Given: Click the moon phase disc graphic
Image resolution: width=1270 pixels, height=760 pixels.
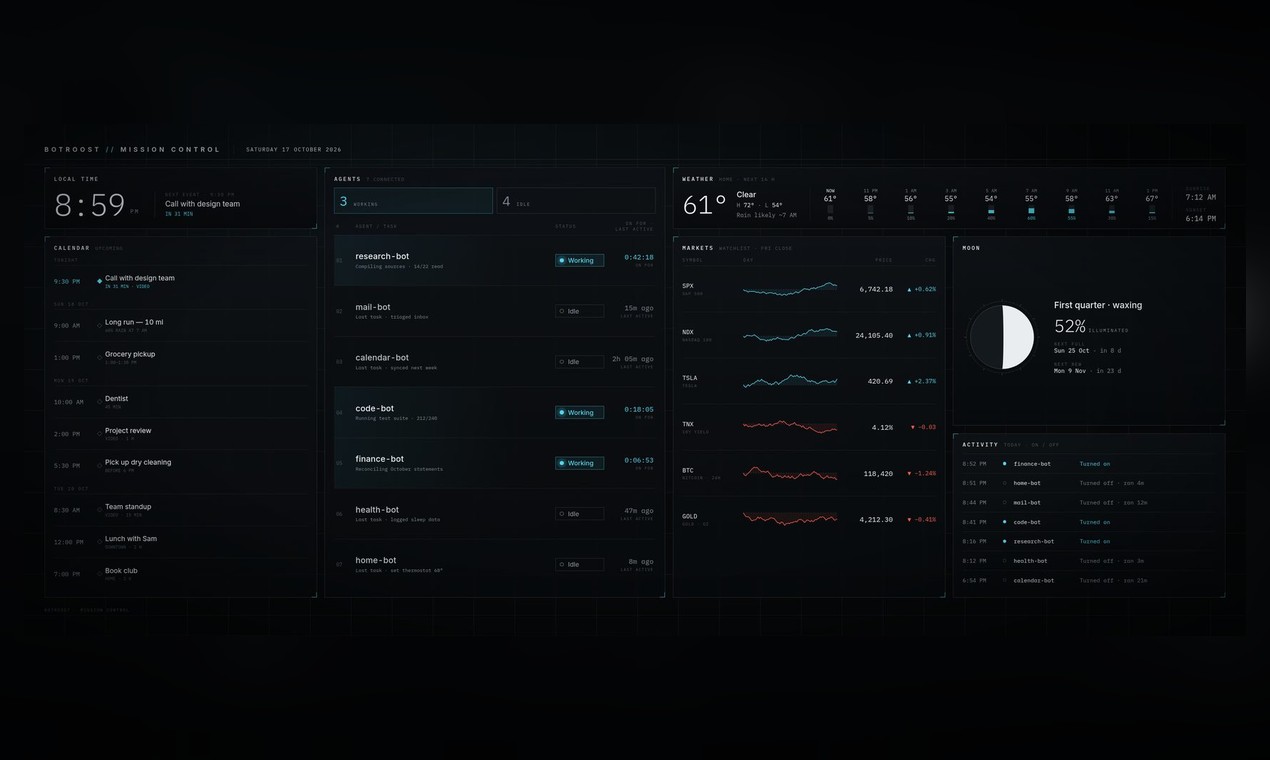Looking at the screenshot, I should click(x=1002, y=337).
